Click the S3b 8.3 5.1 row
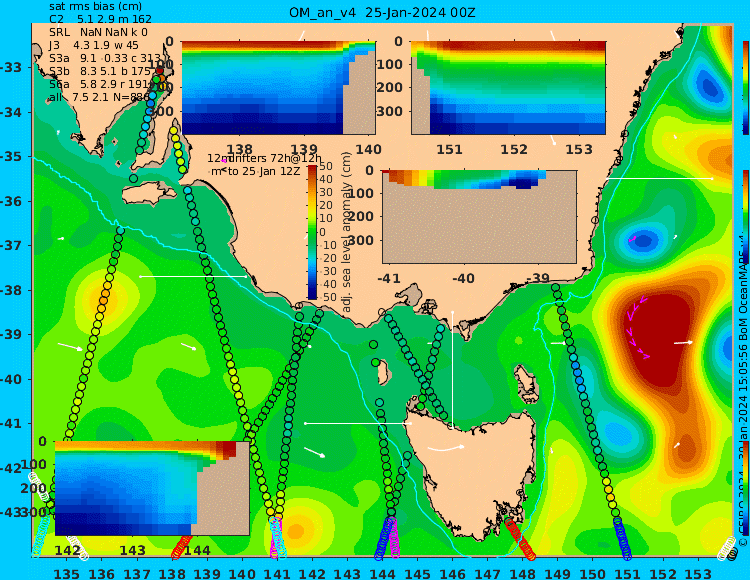750x580 pixels. pos(100,71)
